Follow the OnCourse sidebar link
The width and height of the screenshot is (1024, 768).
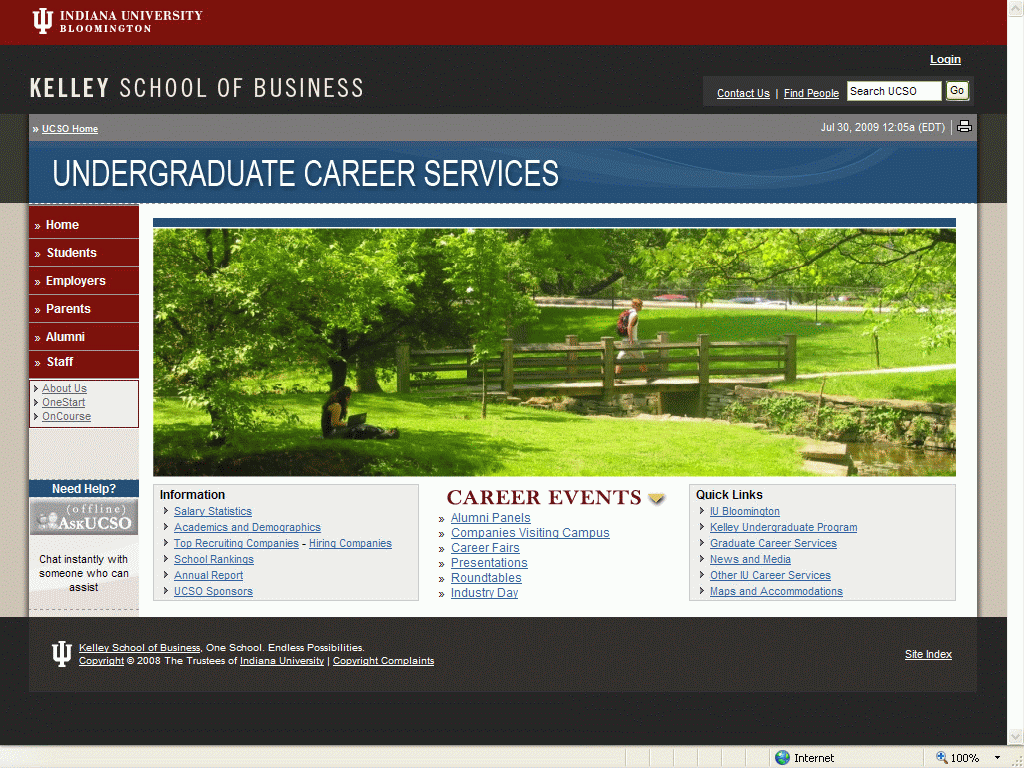click(x=66, y=417)
